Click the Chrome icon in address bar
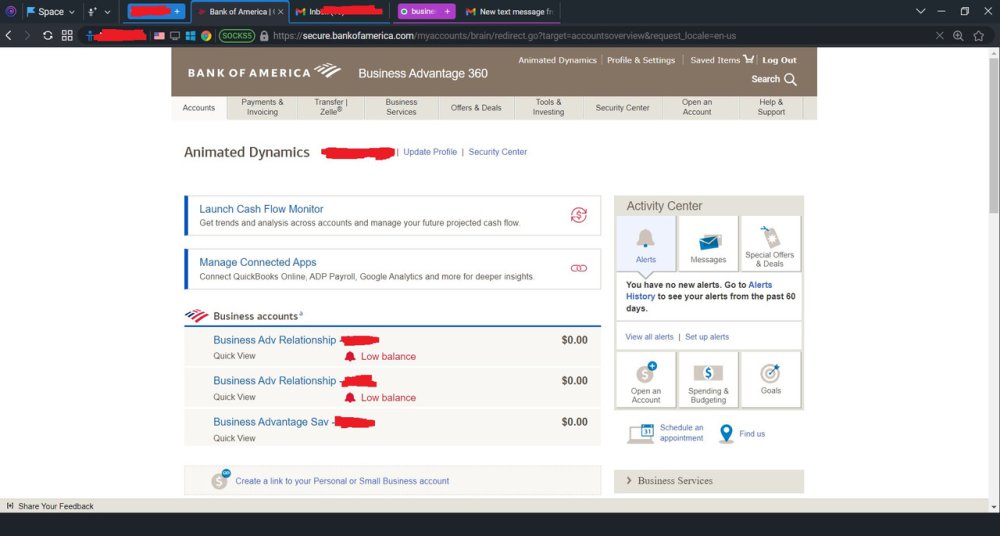Screen dimensions: 1000x536 click(206, 36)
